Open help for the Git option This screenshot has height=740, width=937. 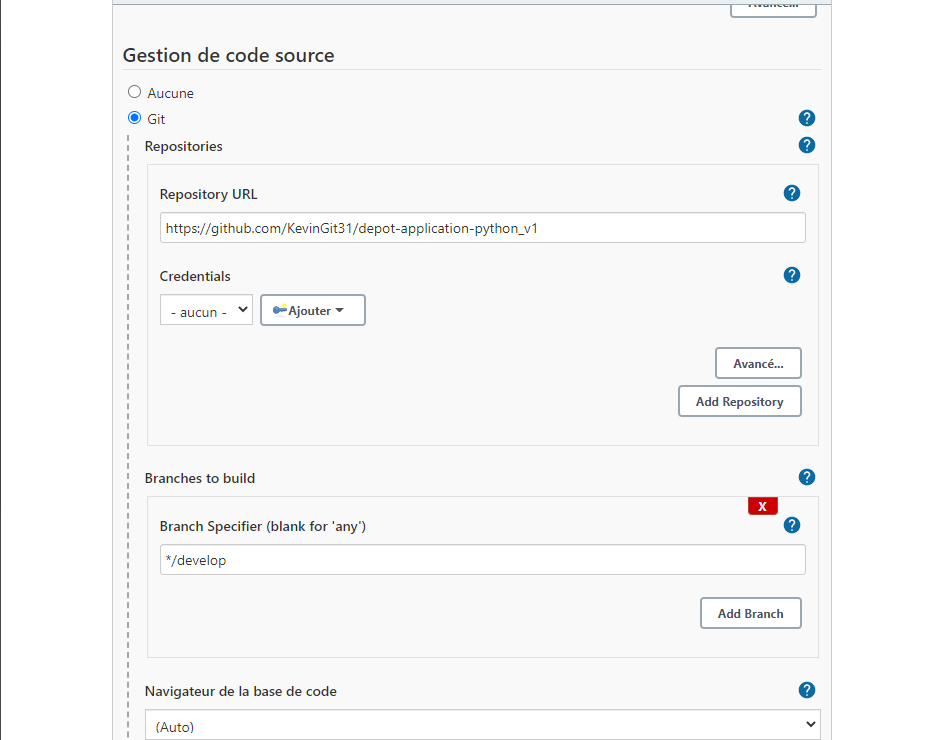[x=807, y=118]
